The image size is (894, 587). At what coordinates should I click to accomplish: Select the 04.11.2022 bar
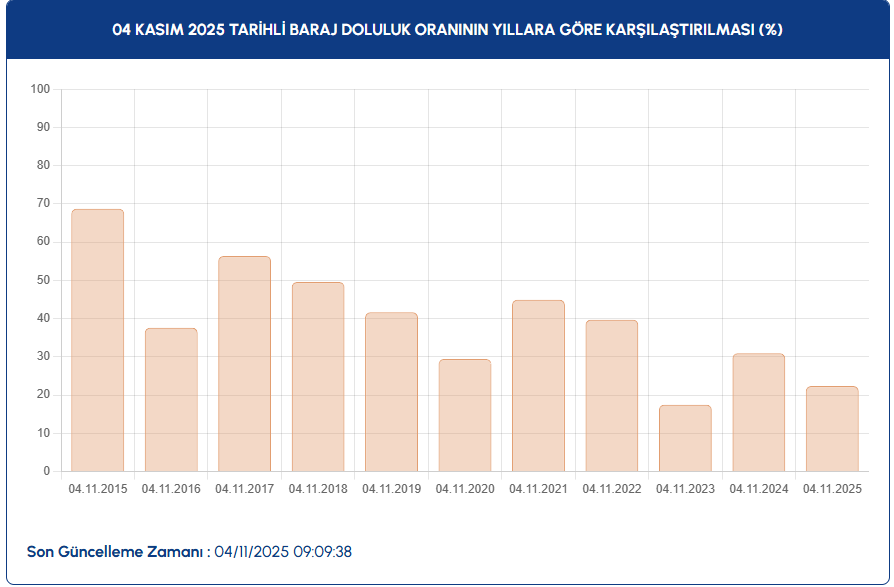click(x=611, y=396)
